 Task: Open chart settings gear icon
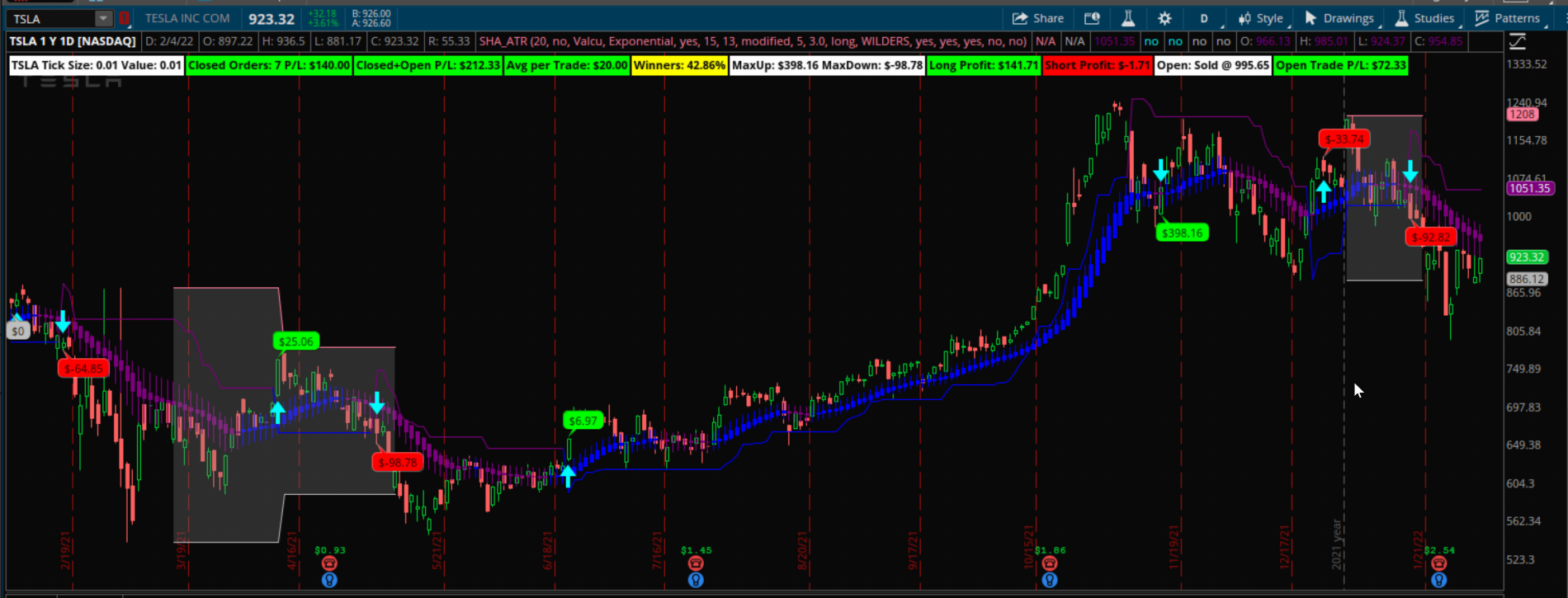[1164, 18]
